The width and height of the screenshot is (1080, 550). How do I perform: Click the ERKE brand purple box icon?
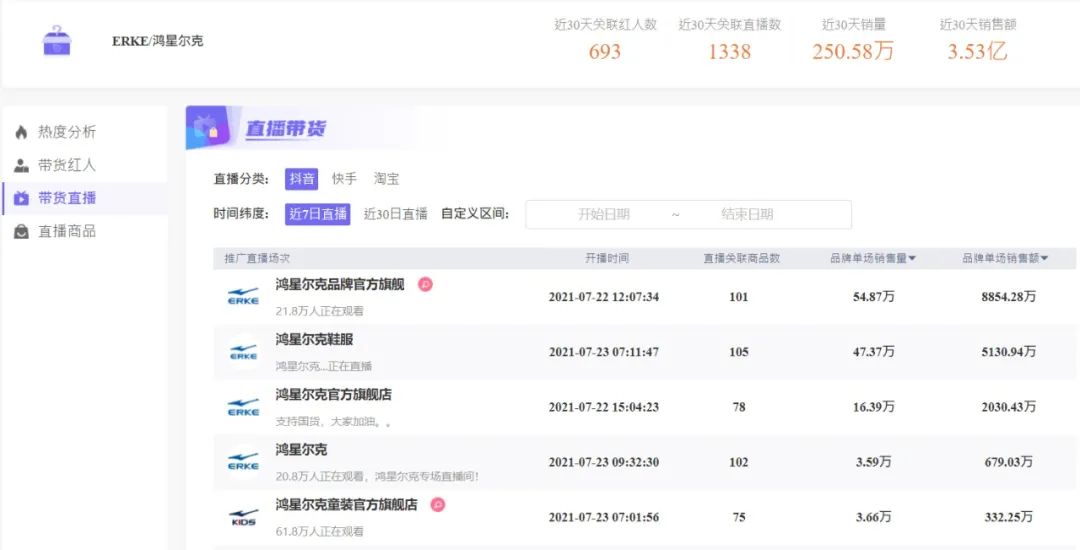[x=56, y=41]
